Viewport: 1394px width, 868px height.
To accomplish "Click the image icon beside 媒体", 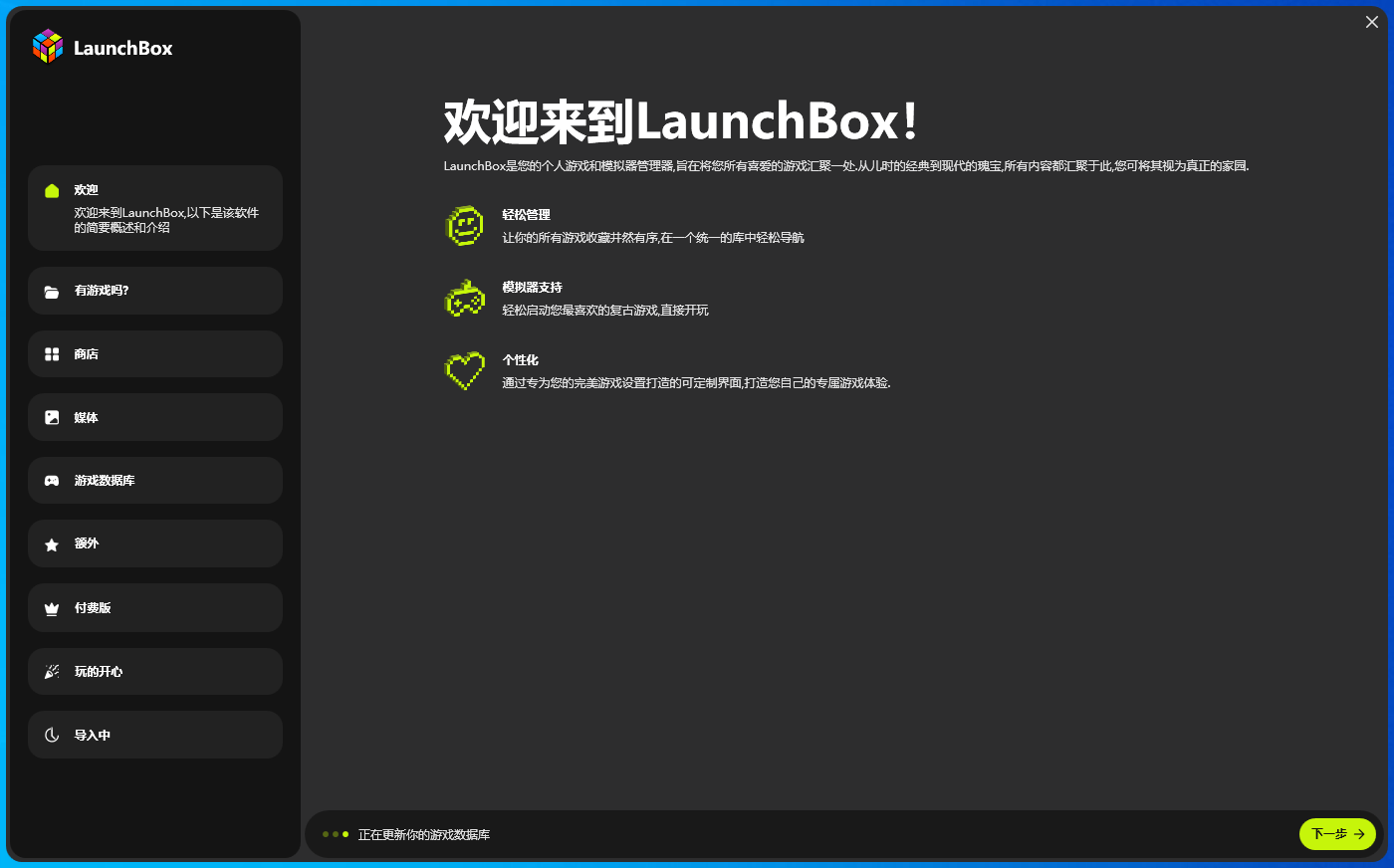I will point(52,418).
